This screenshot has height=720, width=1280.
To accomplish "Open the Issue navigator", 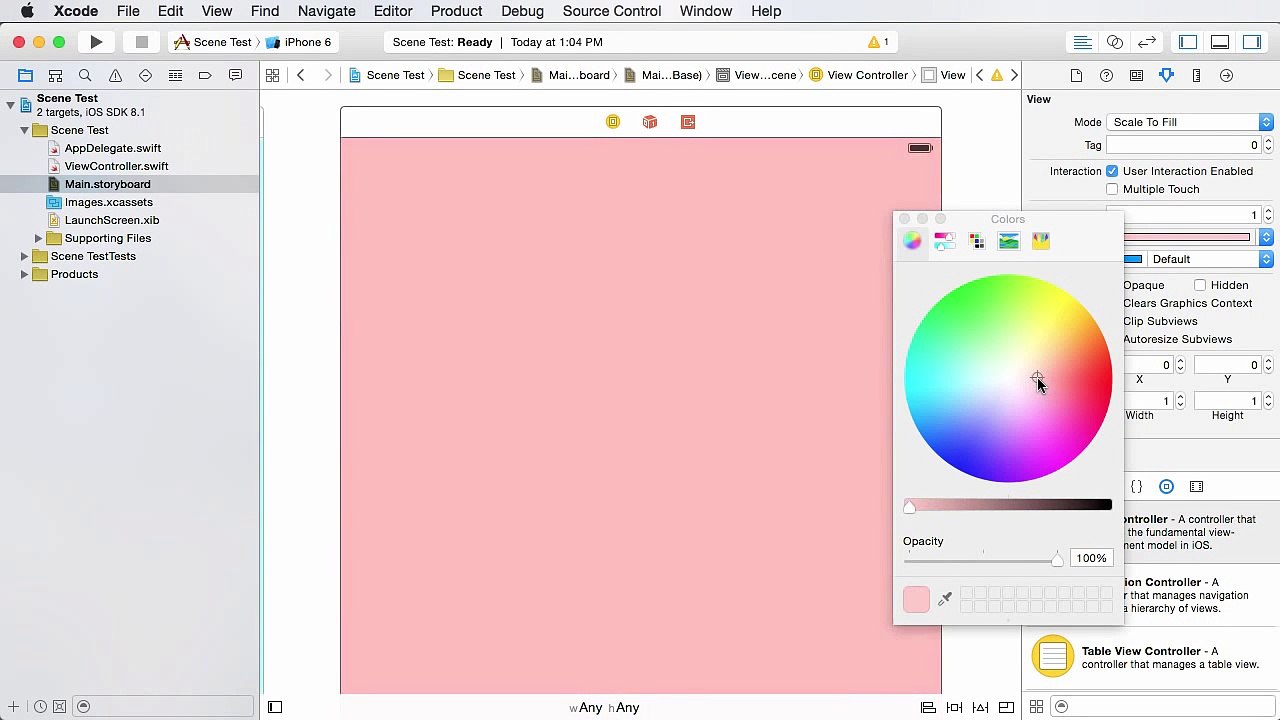I will click(x=115, y=75).
